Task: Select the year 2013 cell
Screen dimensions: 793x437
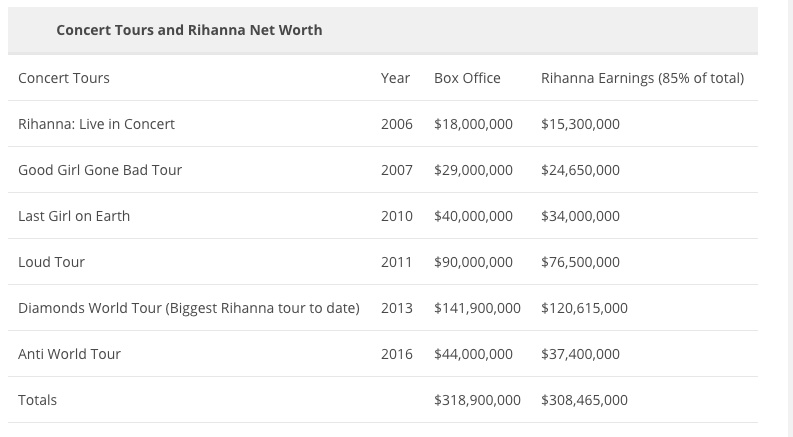Action: tap(397, 308)
